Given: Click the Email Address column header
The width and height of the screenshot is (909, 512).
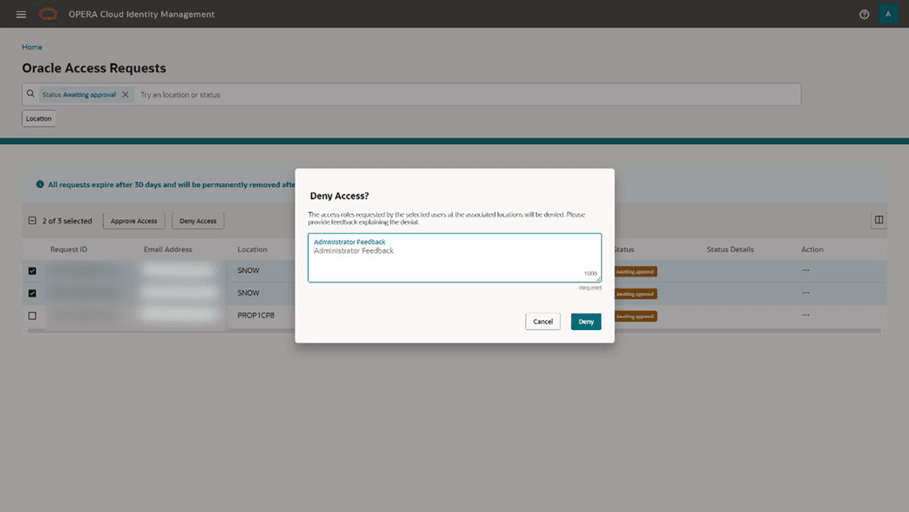Looking at the screenshot, I should (x=168, y=249).
